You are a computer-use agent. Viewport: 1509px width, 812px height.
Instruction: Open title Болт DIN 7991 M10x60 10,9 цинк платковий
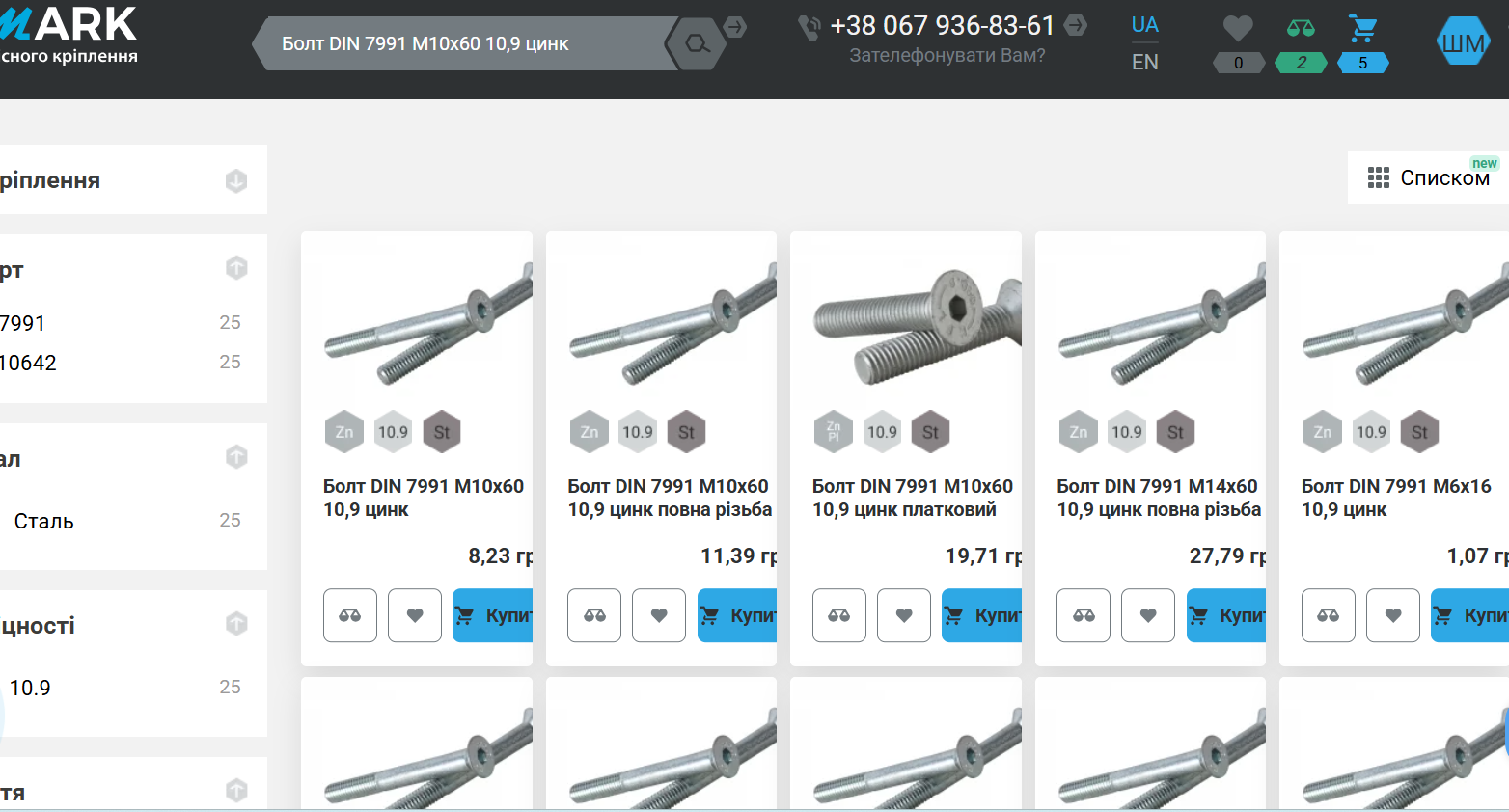point(913,498)
